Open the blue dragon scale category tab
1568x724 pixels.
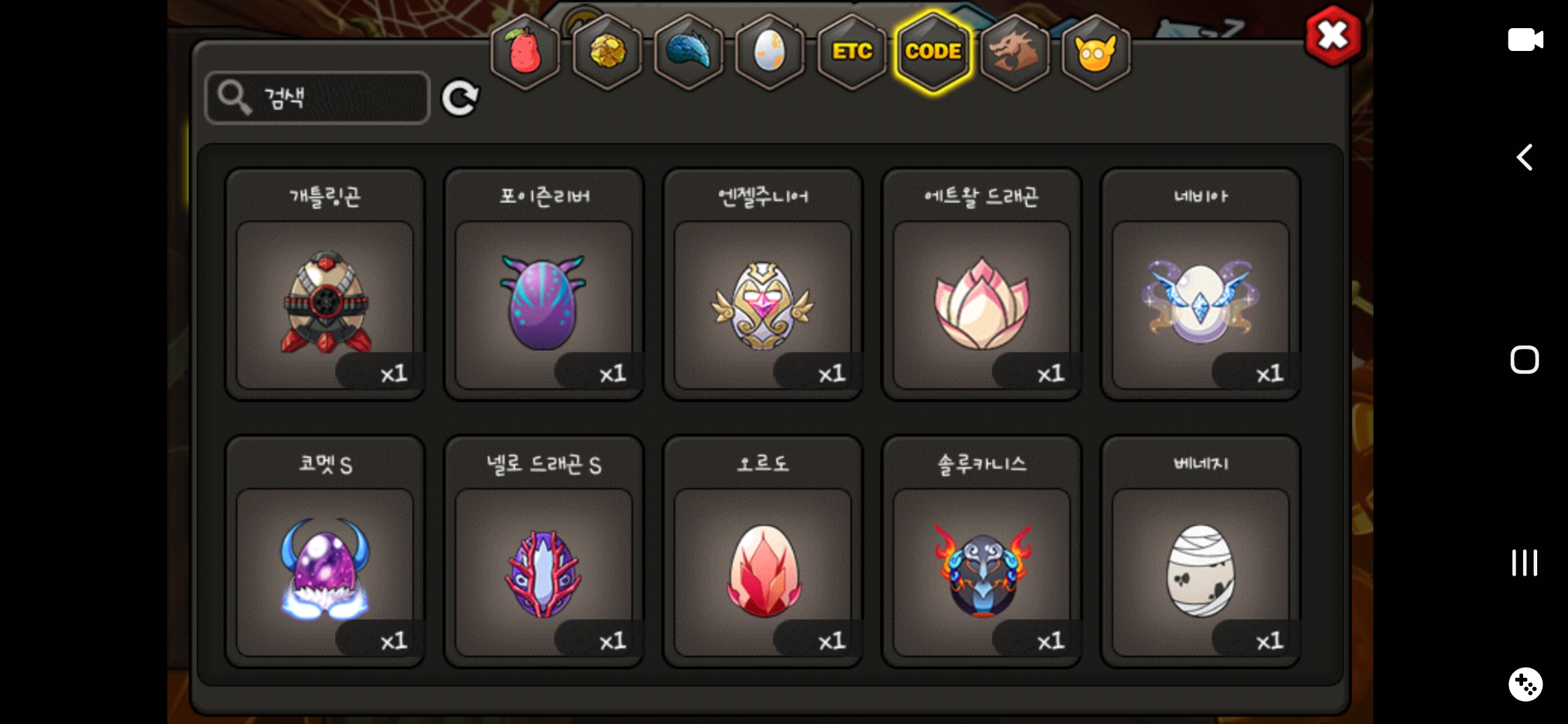point(689,52)
